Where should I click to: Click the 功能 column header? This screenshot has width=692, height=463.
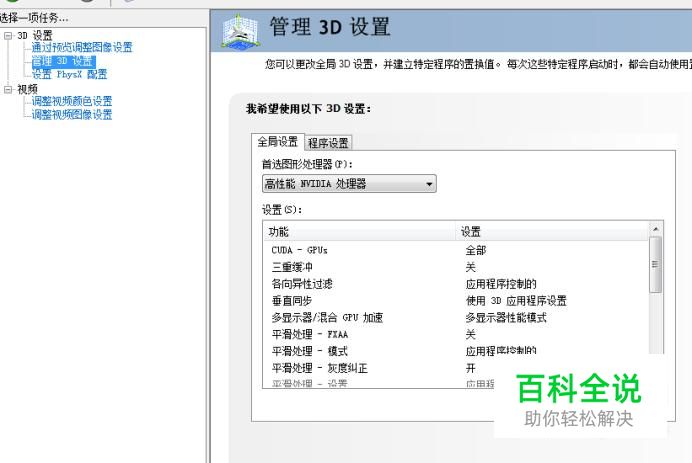pos(359,232)
